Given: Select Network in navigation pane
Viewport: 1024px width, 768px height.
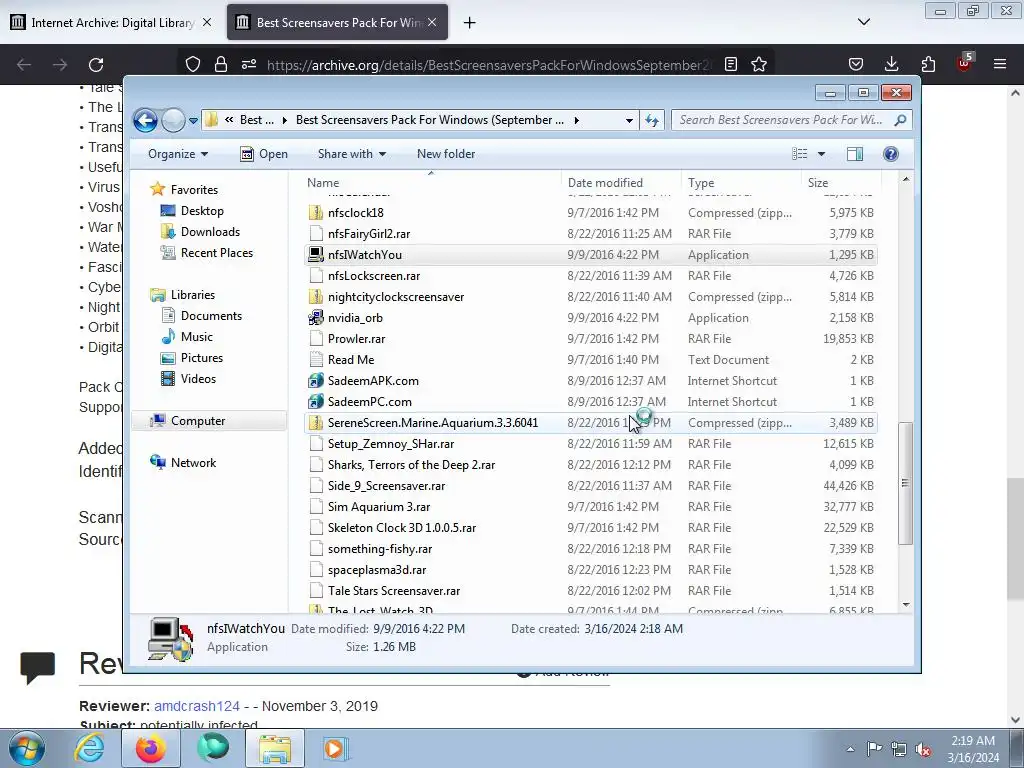Looking at the screenshot, I should [193, 462].
